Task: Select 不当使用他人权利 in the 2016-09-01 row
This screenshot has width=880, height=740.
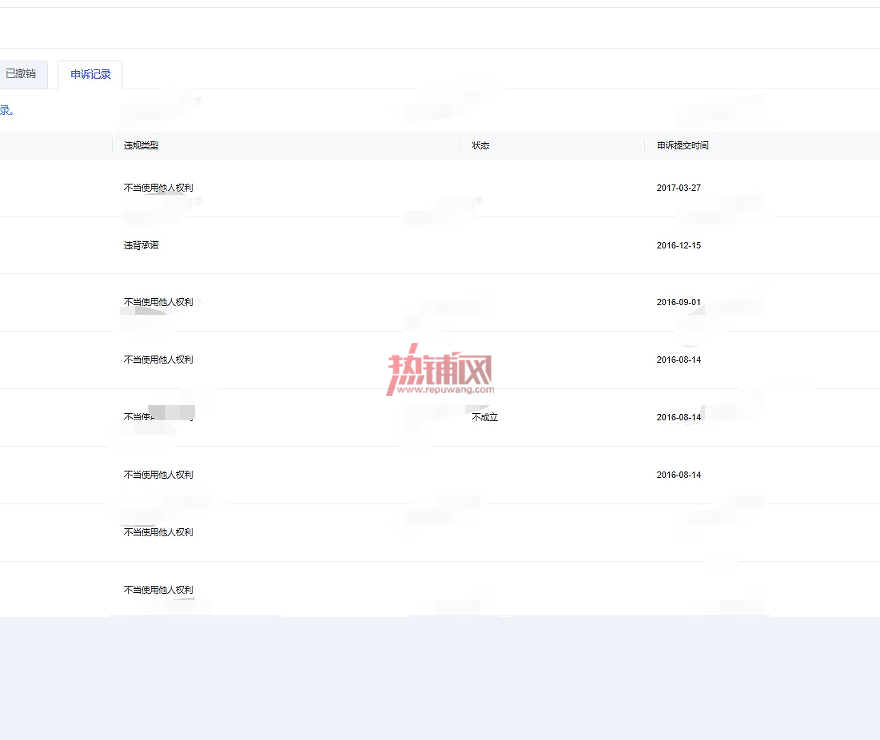Action: pos(158,302)
